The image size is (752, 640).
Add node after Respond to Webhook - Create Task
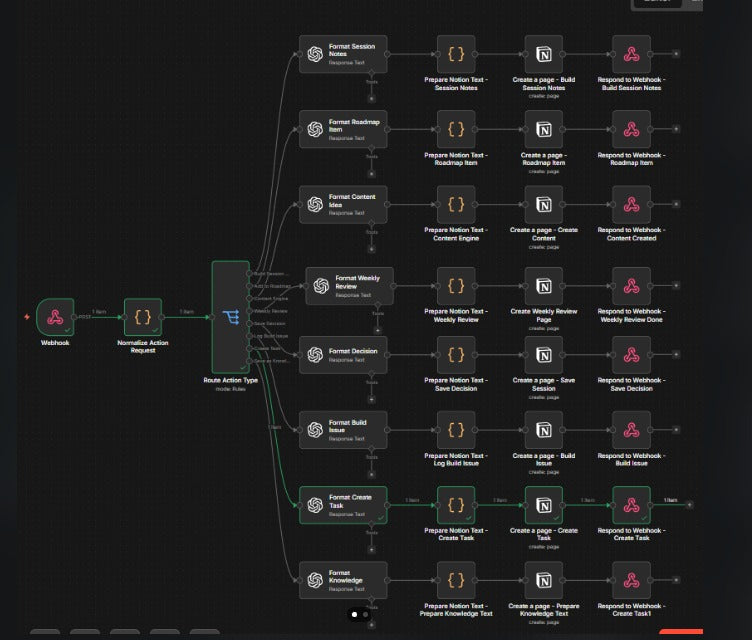tap(689, 505)
